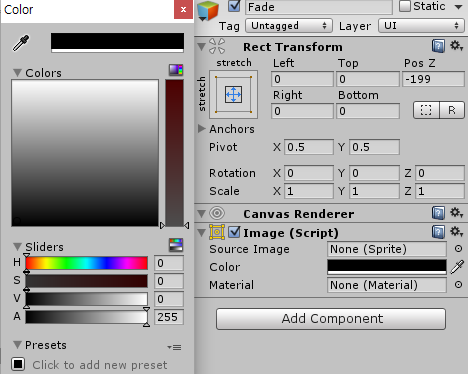Viewport: 468px width, 374px height.
Task: Open Rect Transform help icon
Action: point(438,46)
